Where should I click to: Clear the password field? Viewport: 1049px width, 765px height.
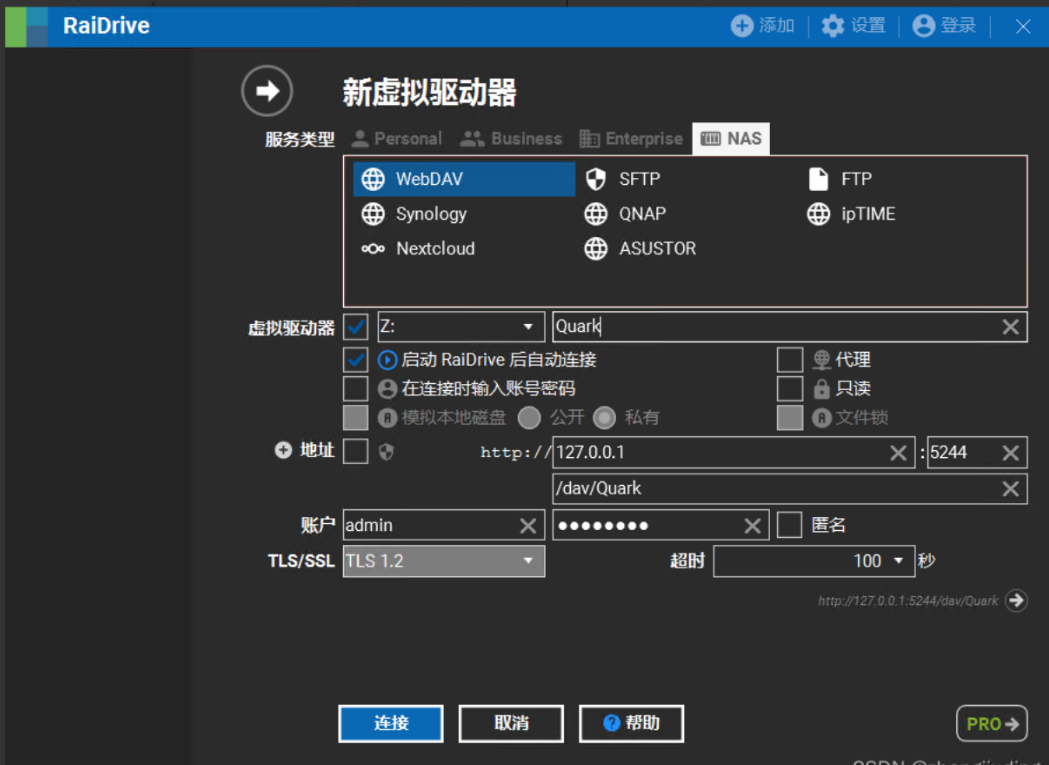752,526
